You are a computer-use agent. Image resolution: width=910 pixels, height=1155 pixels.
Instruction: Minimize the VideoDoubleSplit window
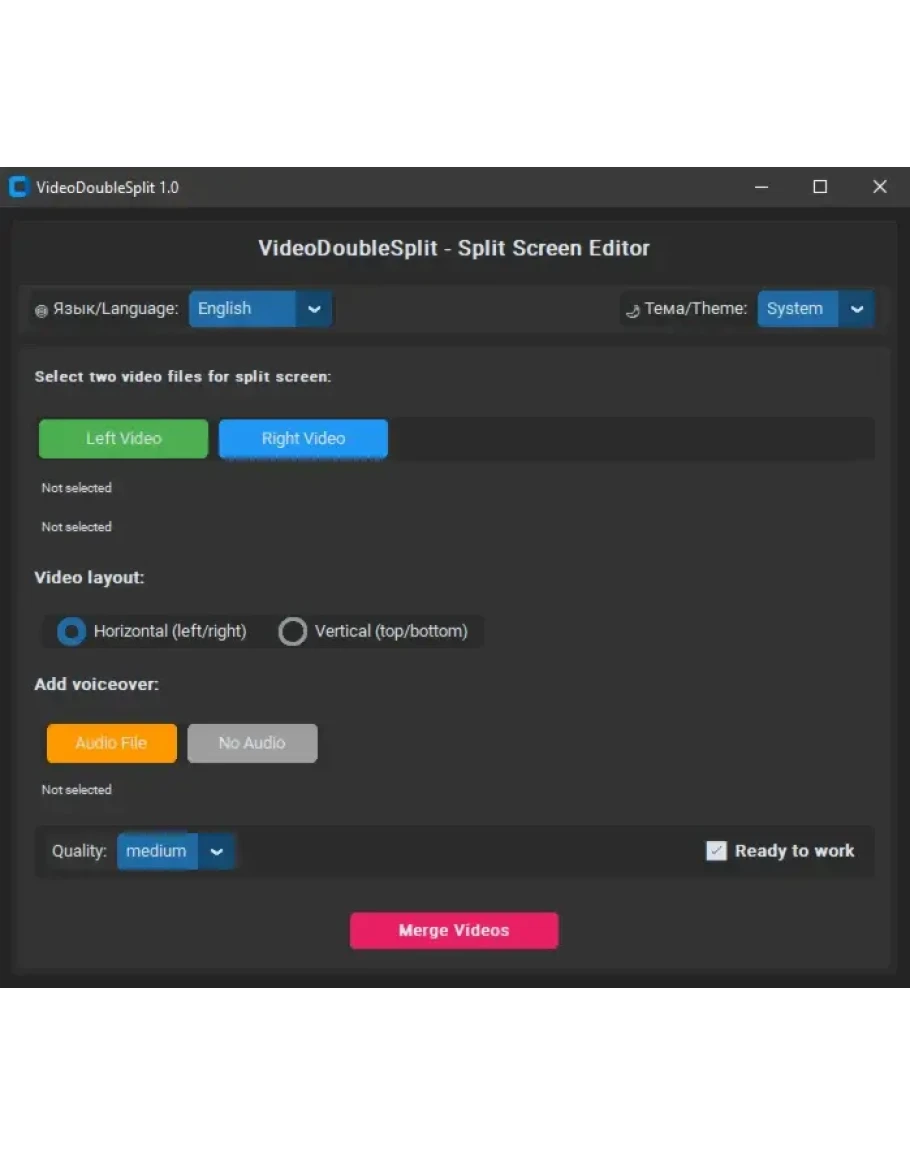coord(762,187)
